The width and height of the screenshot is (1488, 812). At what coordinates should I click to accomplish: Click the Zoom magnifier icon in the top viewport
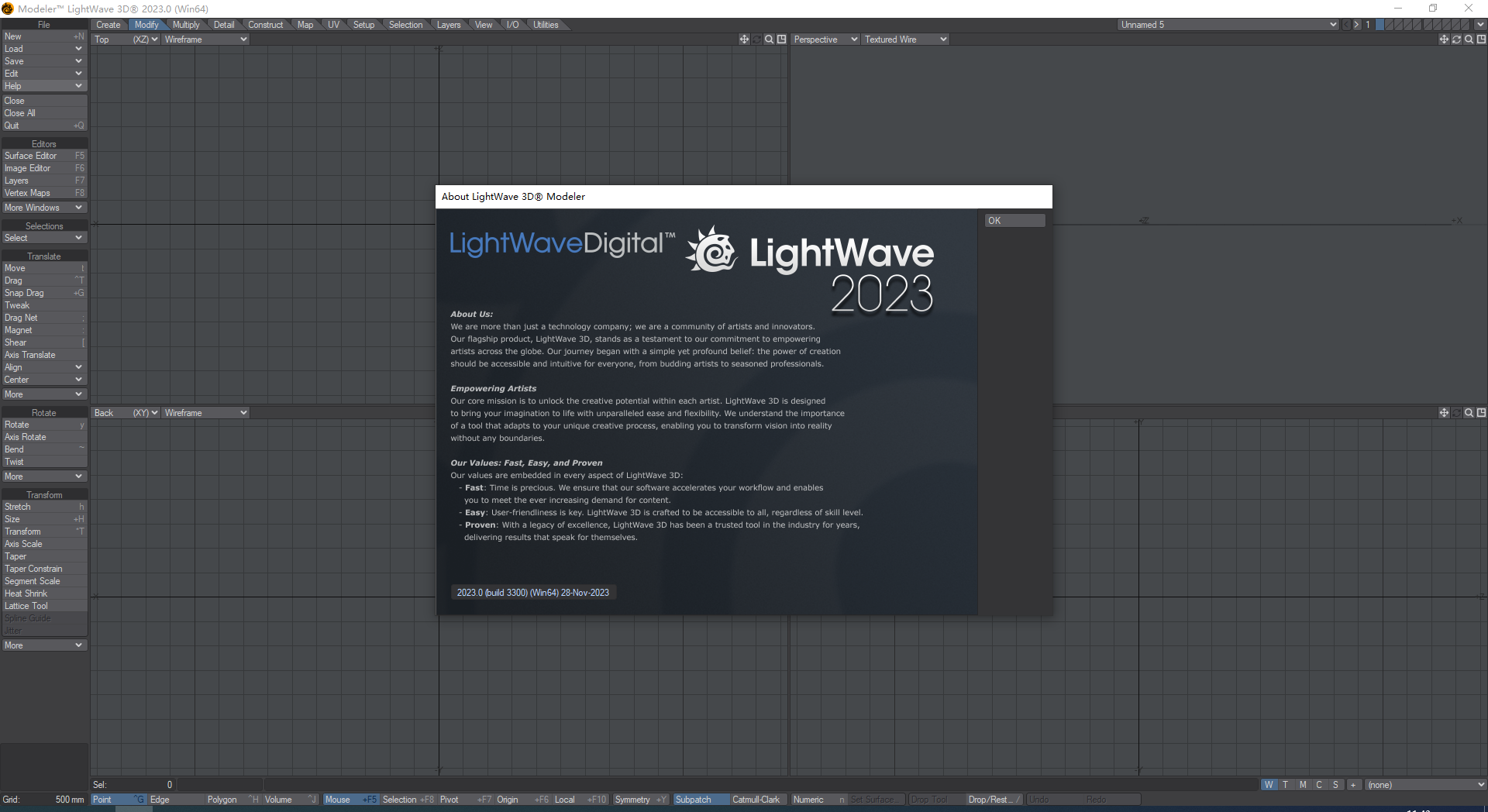(x=768, y=39)
